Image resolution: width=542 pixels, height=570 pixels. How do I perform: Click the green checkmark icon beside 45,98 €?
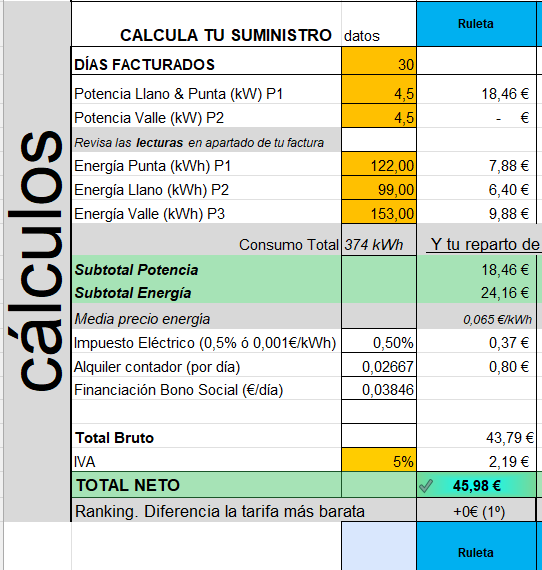coord(426,486)
